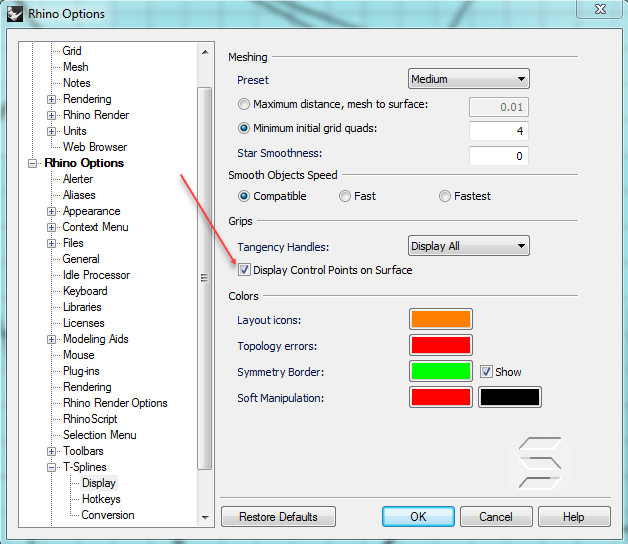628x544 pixels.
Task: Select Grid in the options tree
Action: pos(72,51)
